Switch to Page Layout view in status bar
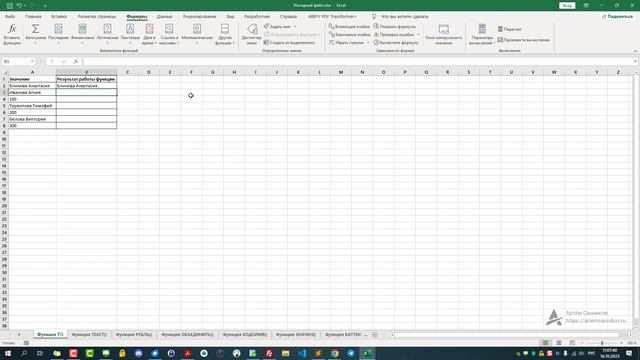The image size is (640, 360). click(x=559, y=343)
